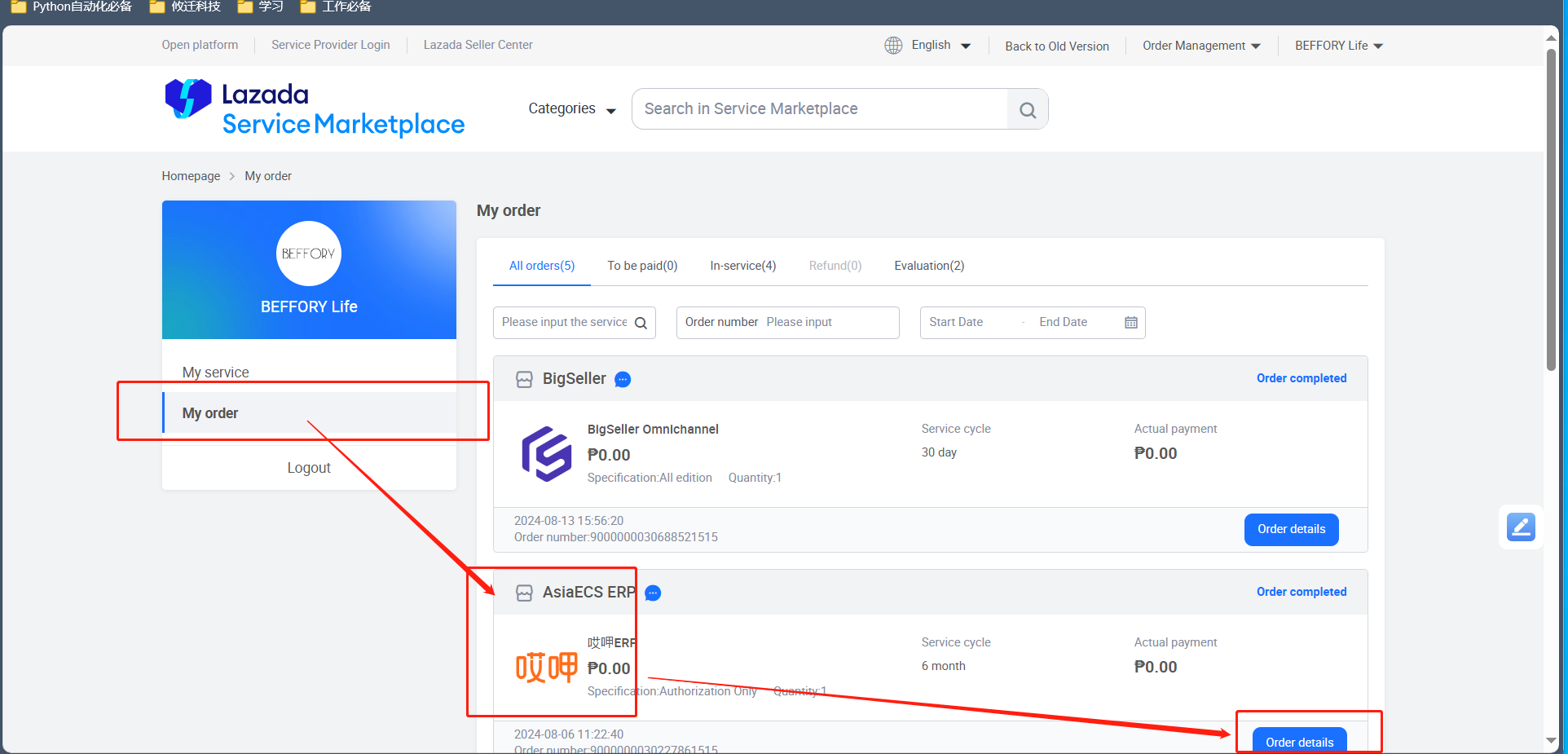Click the AsiaECS ERP provider name
The image size is (1568, 754).
pos(589,593)
